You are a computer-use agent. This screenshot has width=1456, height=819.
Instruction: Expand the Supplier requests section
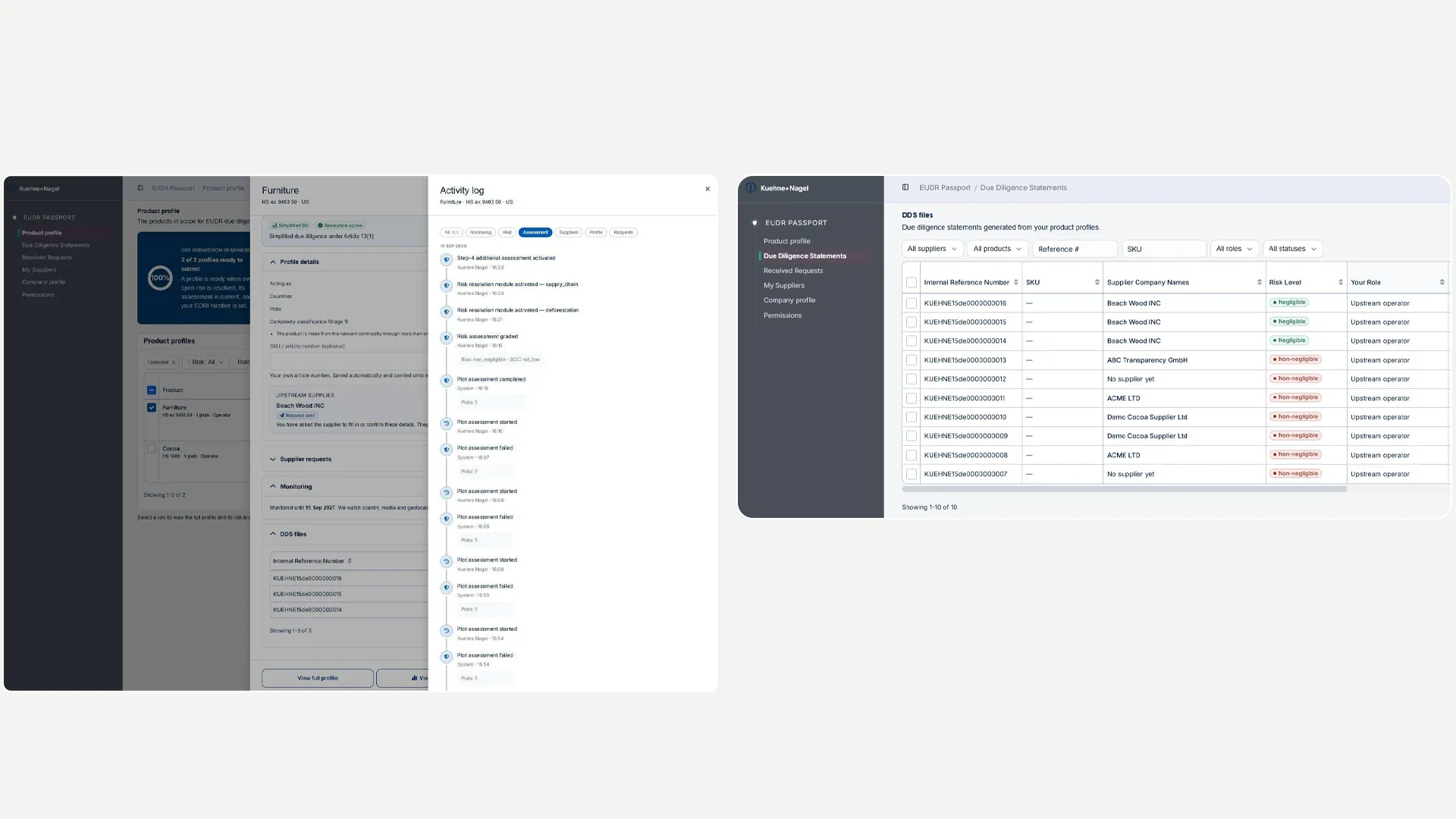click(x=273, y=459)
